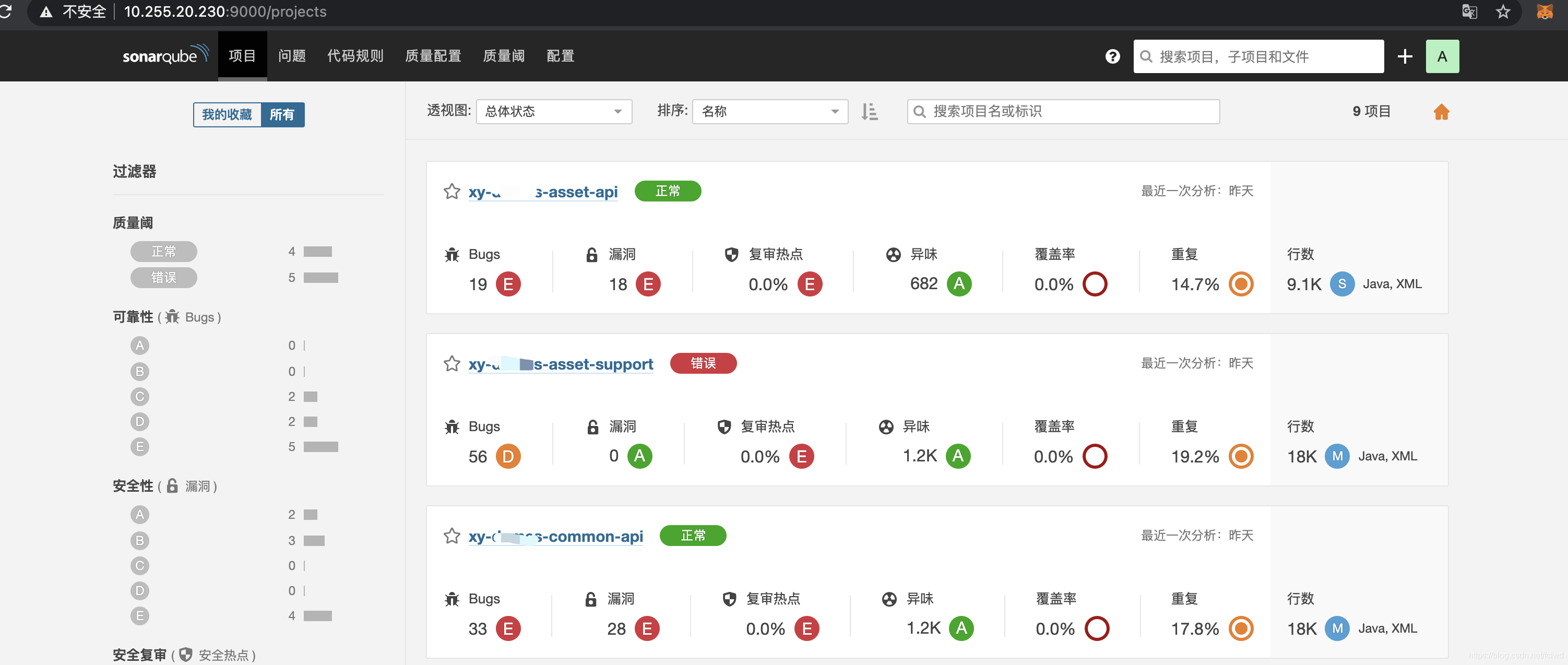Click S size badge for asset-api
This screenshot has width=1568, height=665.
point(1342,284)
